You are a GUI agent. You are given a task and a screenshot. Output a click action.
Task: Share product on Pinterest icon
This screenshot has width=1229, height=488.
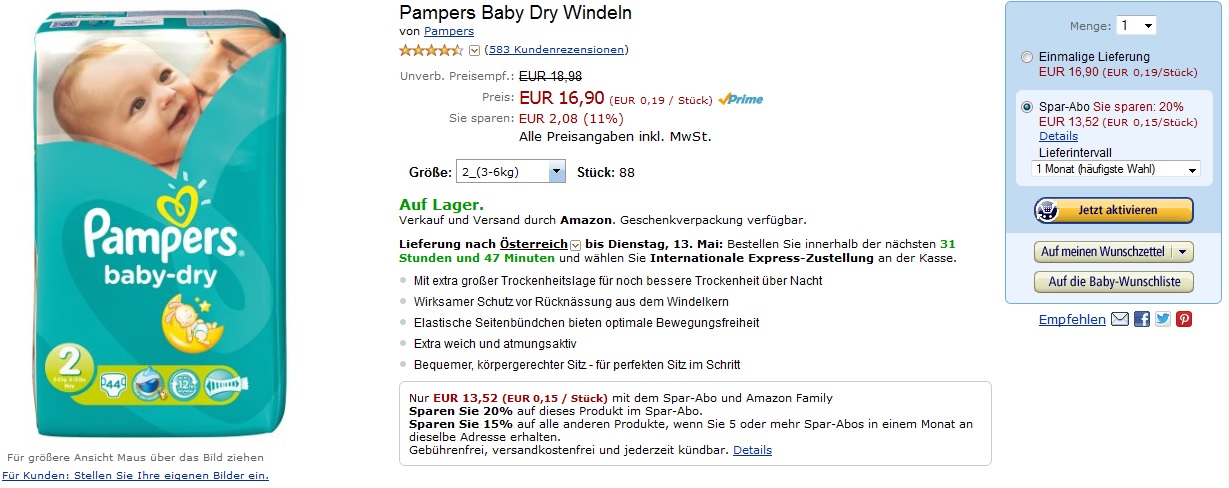pos(1184,319)
